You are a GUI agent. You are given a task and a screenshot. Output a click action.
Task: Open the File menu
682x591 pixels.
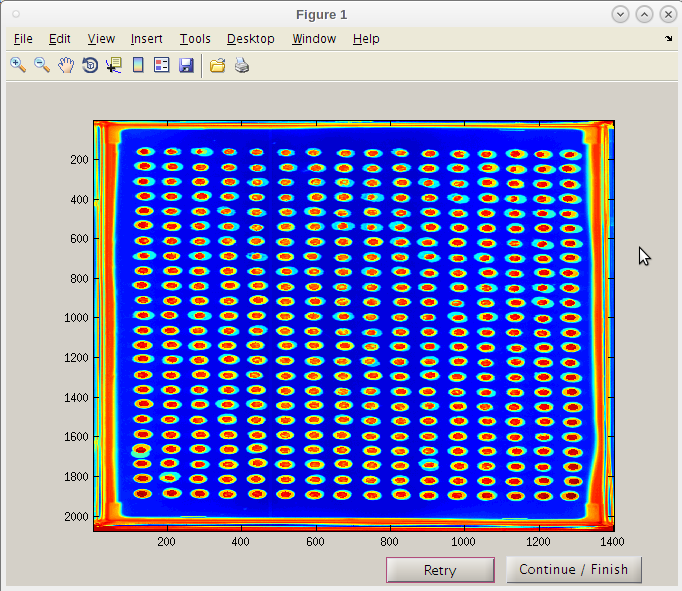point(23,39)
